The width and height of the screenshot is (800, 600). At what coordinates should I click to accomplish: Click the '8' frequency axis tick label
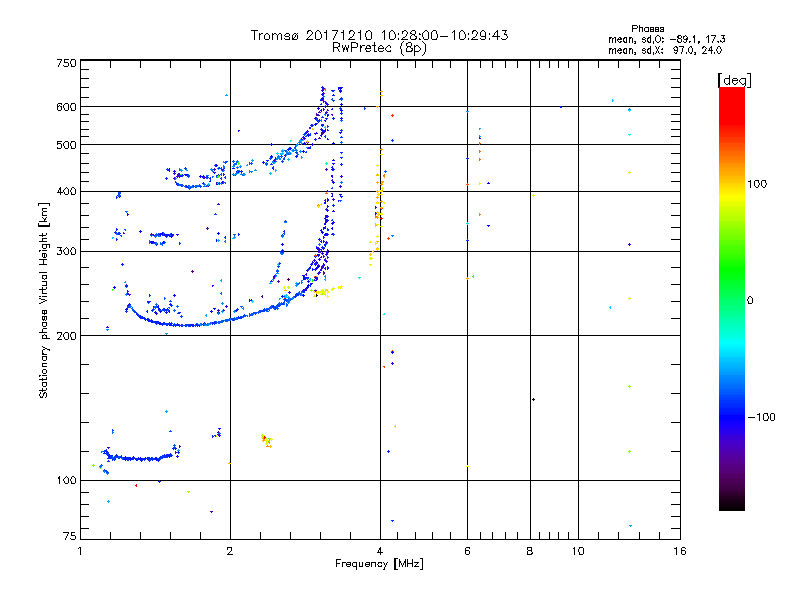[530, 551]
